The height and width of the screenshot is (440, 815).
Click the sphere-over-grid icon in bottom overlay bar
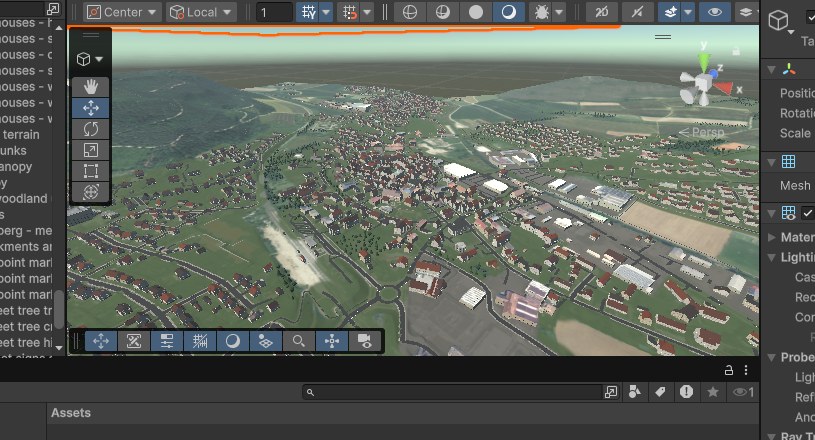pos(266,341)
